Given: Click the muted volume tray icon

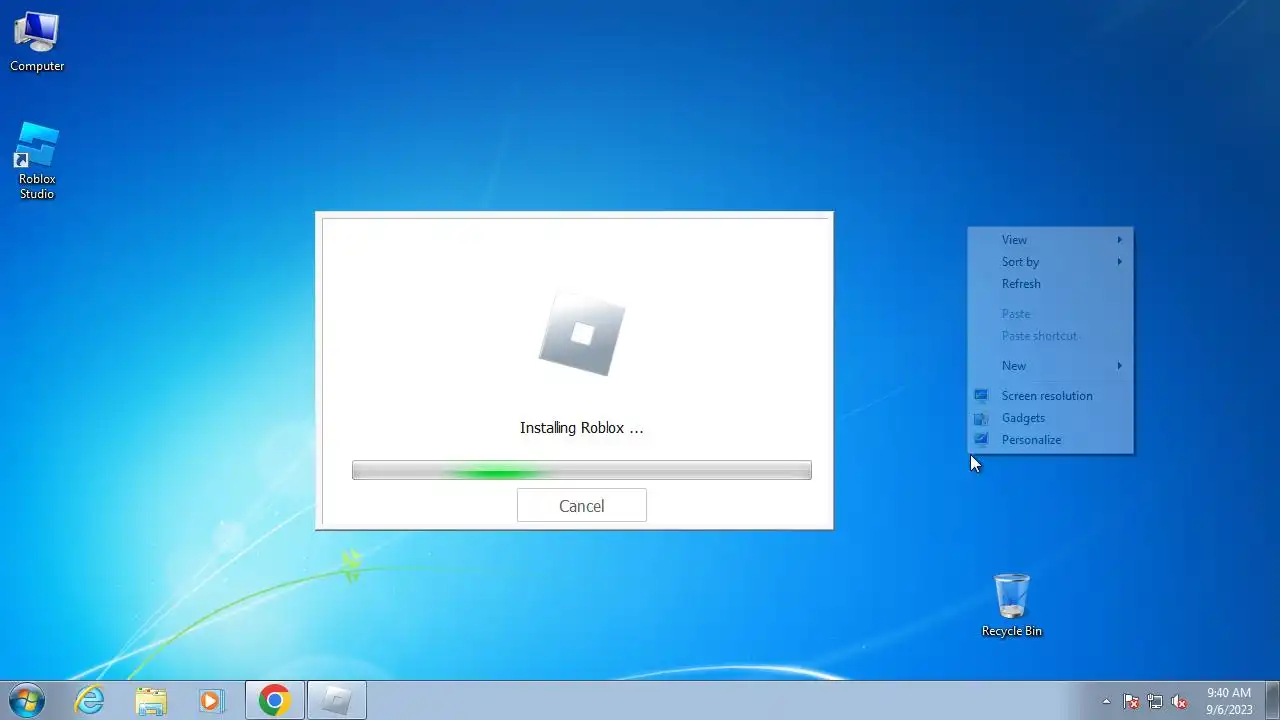Looking at the screenshot, I should (1179, 701).
